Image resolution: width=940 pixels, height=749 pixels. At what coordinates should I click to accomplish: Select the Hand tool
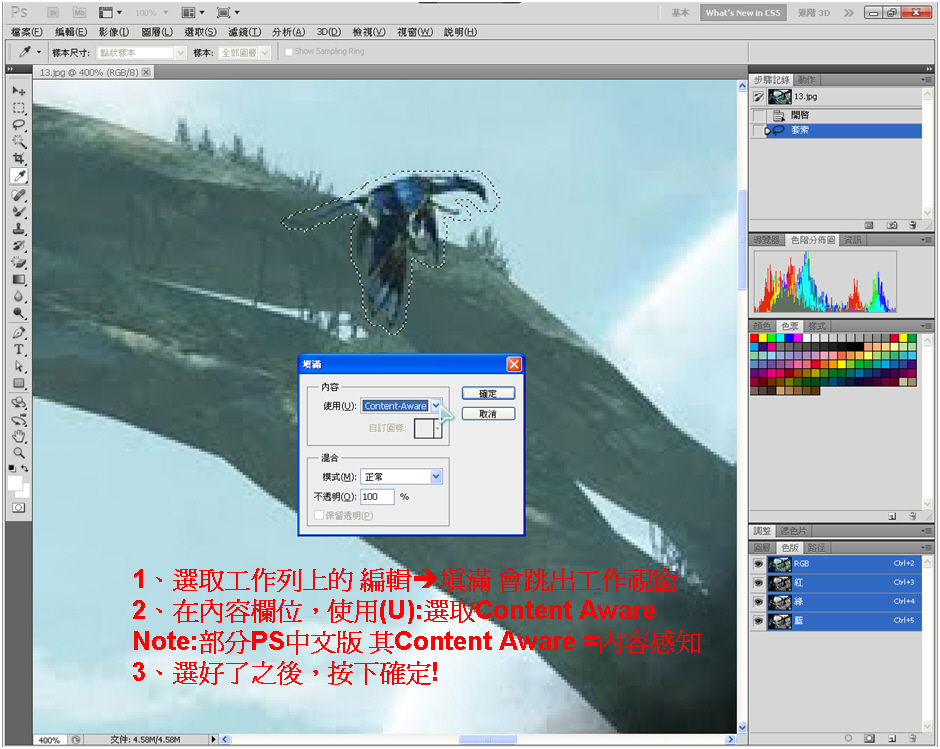(19, 436)
